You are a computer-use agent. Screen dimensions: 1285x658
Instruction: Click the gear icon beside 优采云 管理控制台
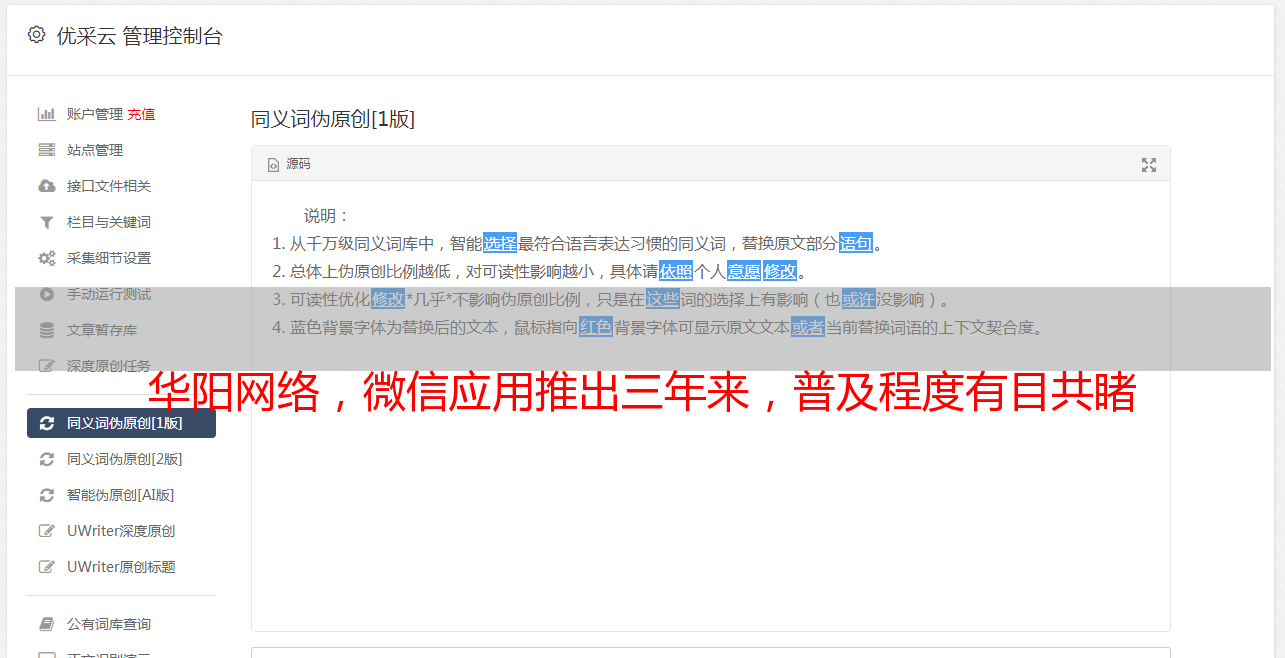pos(37,35)
